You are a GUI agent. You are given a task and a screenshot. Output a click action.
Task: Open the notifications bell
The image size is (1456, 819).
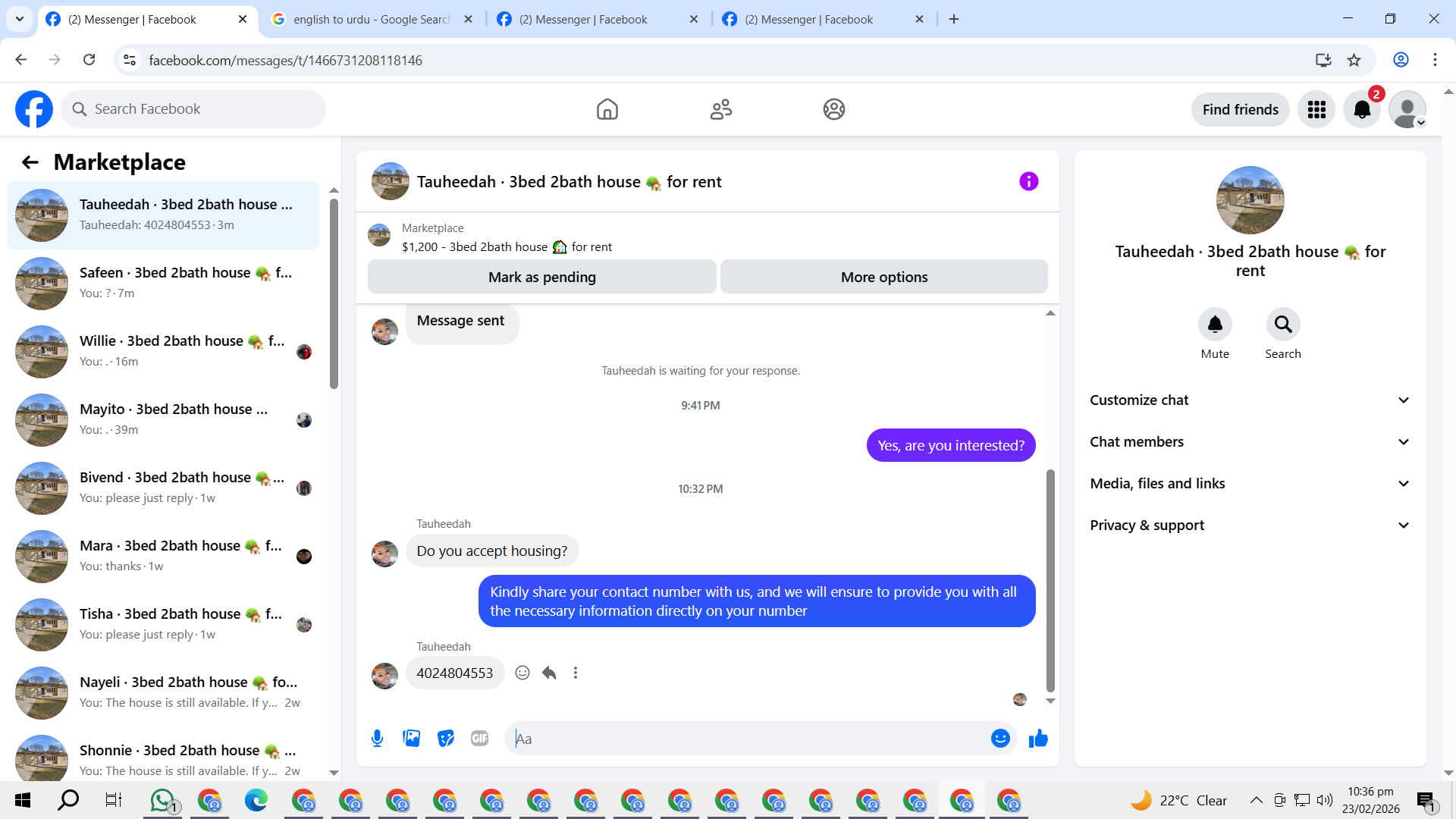coord(1362,109)
